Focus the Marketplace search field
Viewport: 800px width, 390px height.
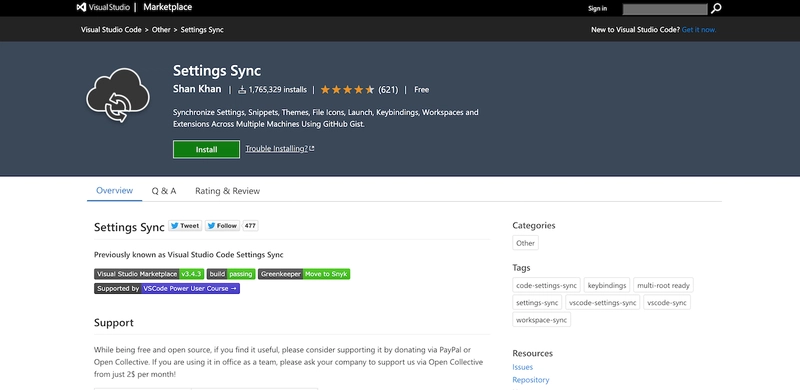click(665, 9)
